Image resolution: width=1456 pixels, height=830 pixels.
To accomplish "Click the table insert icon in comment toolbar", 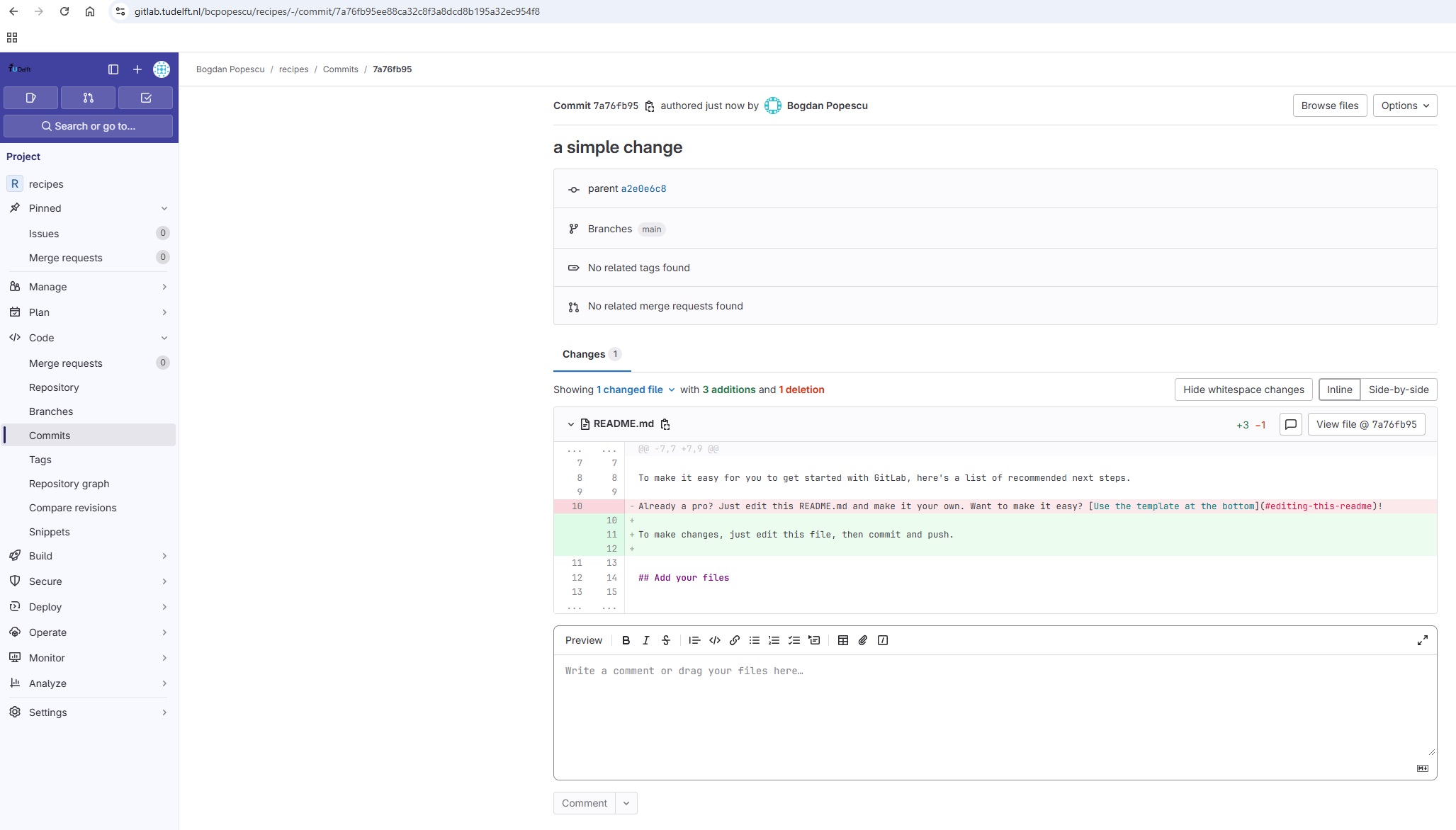I will [843, 640].
